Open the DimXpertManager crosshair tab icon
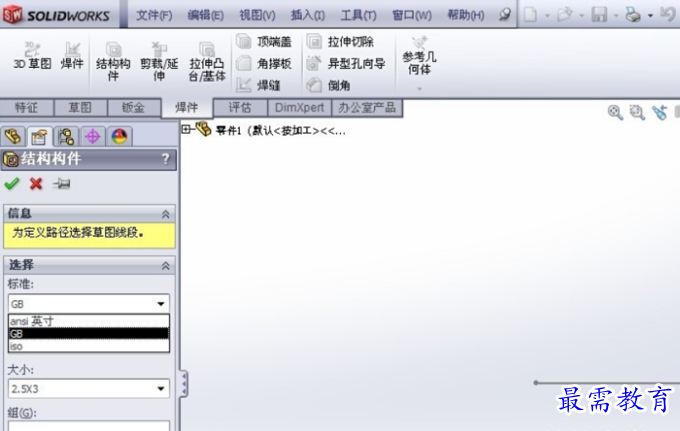Image resolution: width=680 pixels, height=431 pixels. (x=92, y=137)
